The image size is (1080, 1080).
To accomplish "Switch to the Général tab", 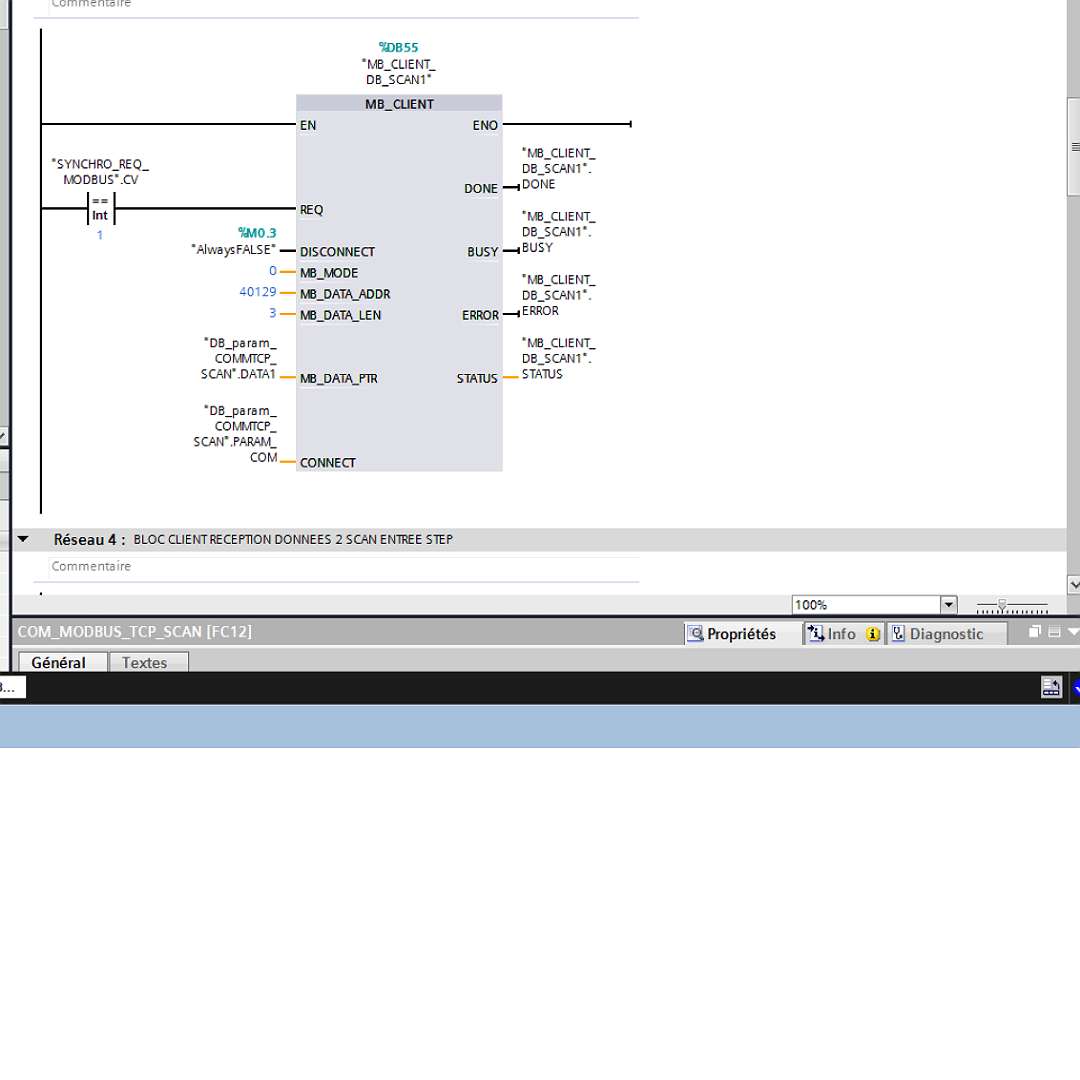I will pos(58,662).
